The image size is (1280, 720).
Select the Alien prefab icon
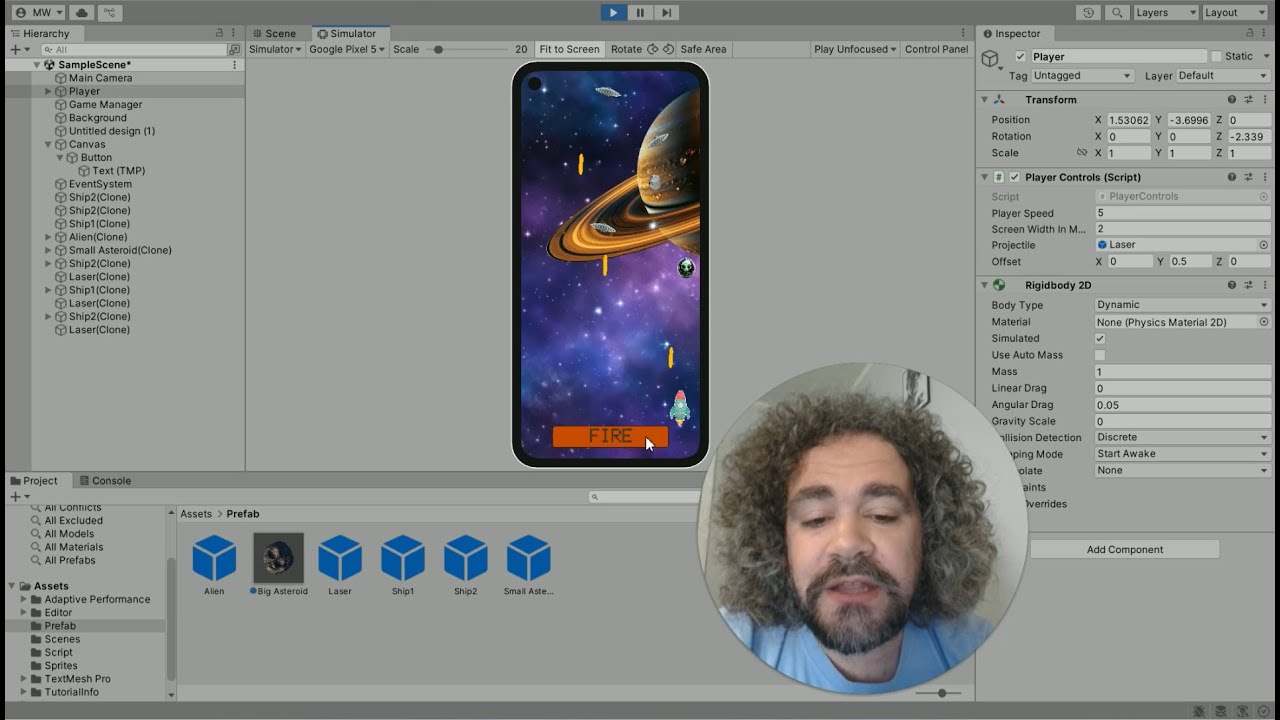tap(214, 558)
